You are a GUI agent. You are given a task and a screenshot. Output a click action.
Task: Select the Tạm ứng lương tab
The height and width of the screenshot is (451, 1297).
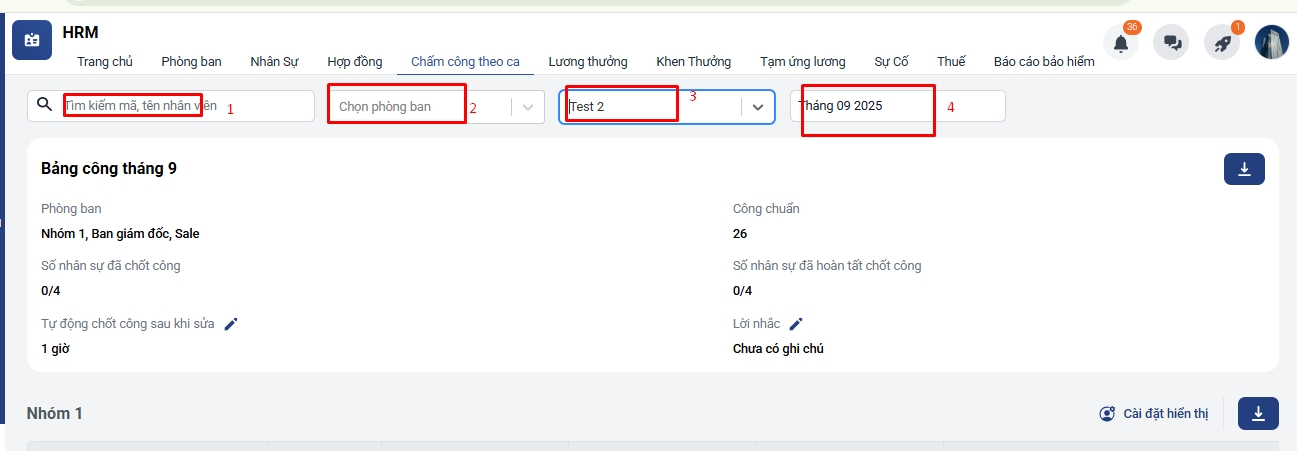[802, 62]
